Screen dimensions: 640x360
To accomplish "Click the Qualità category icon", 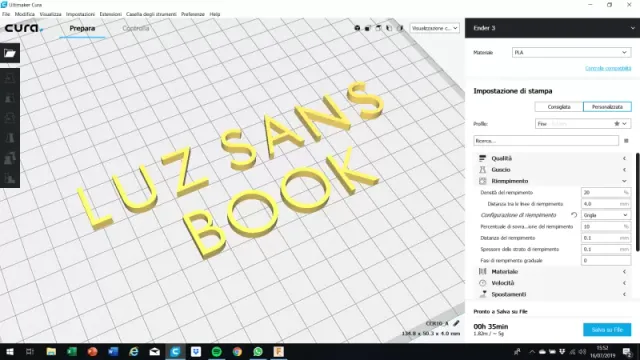I will tap(482, 158).
